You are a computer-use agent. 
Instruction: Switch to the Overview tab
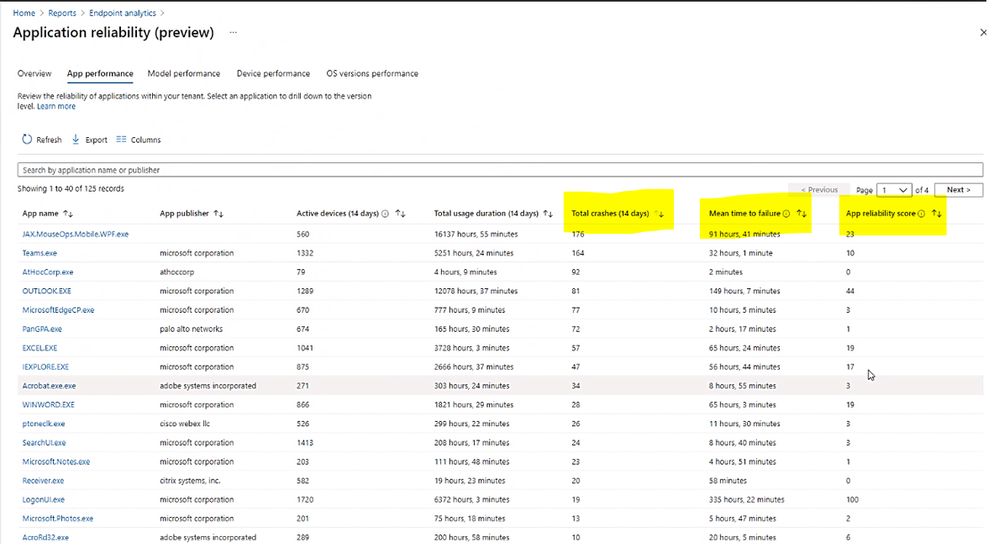[34, 73]
